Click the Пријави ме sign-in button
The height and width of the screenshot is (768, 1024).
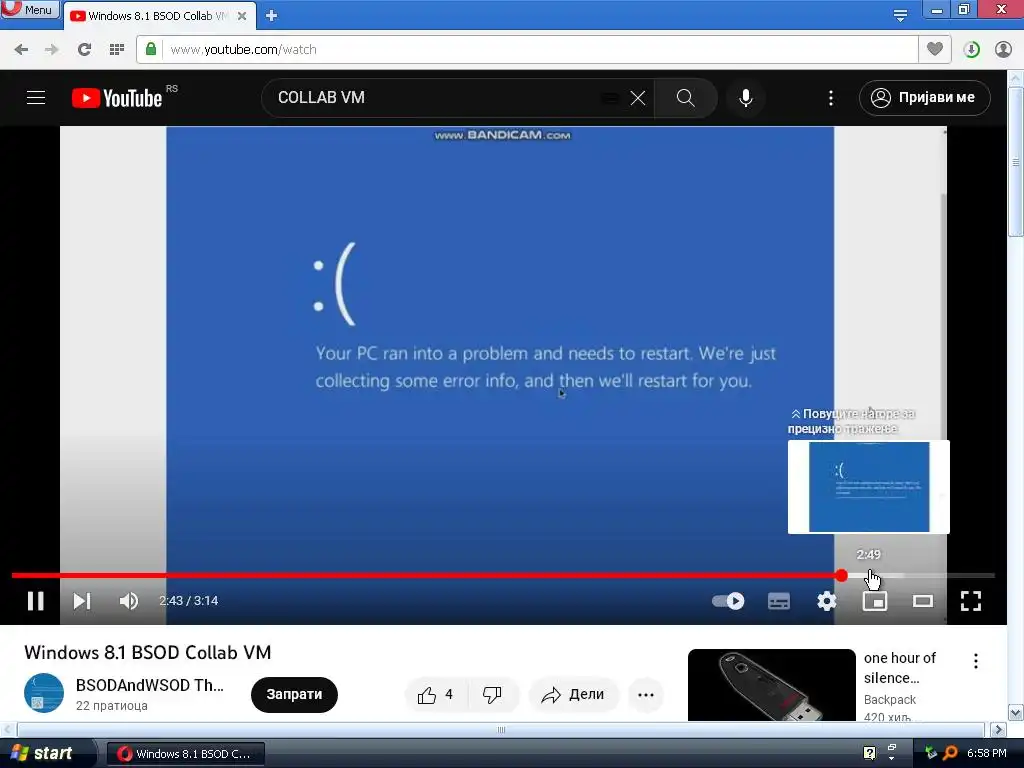point(925,98)
